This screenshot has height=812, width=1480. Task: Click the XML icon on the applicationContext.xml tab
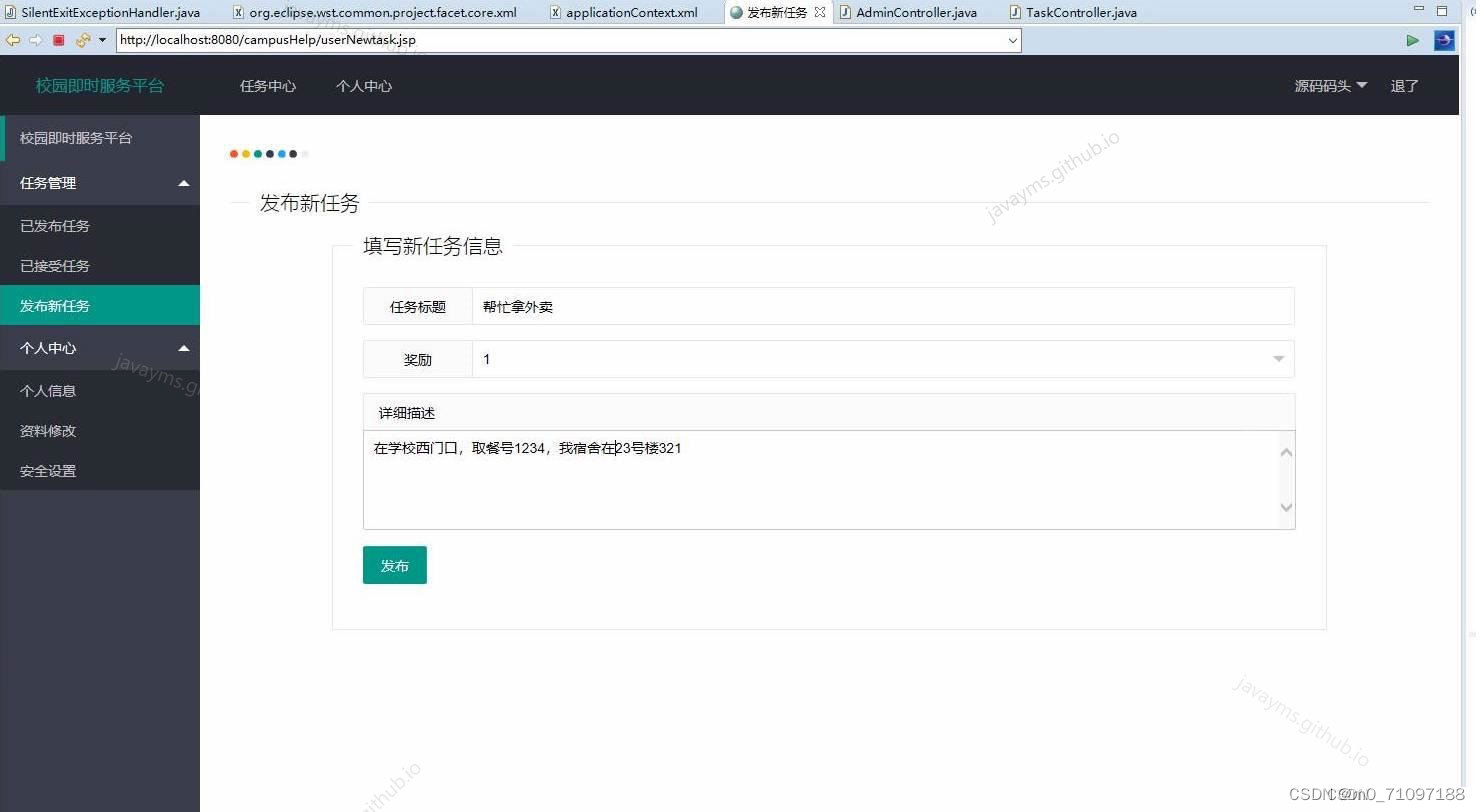tap(556, 12)
